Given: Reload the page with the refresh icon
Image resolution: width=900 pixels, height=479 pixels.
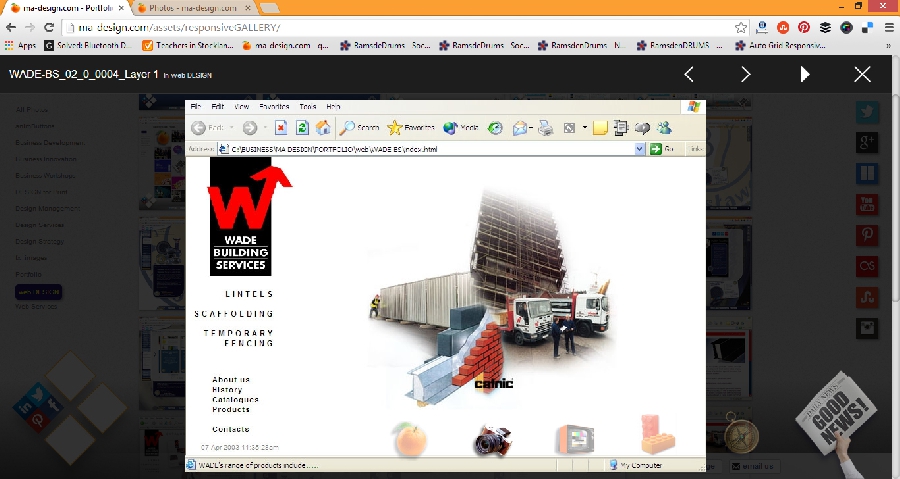Looking at the screenshot, I should [49, 28].
